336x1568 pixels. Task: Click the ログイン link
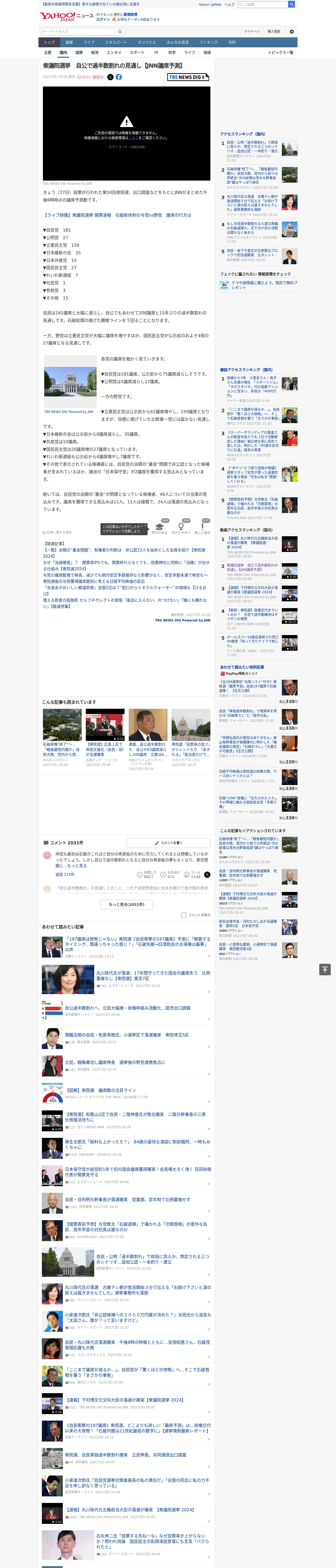[x=103, y=20]
